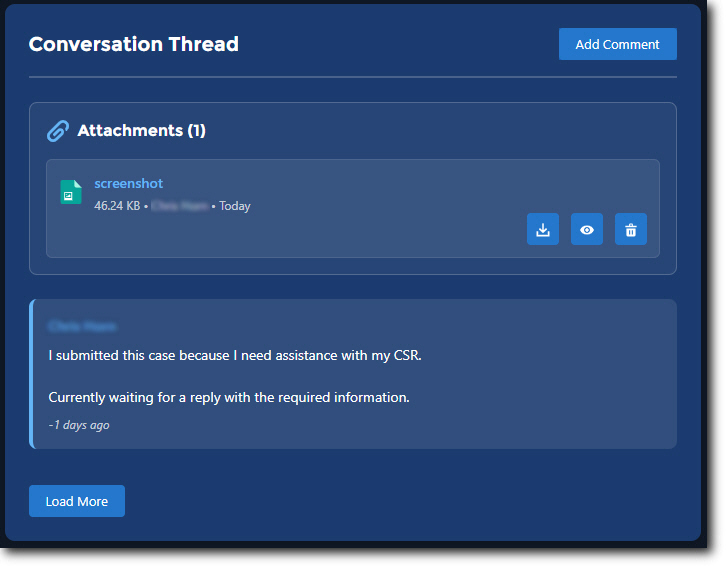
Task: Click the 46.24 KB file size text
Action: (x=117, y=206)
